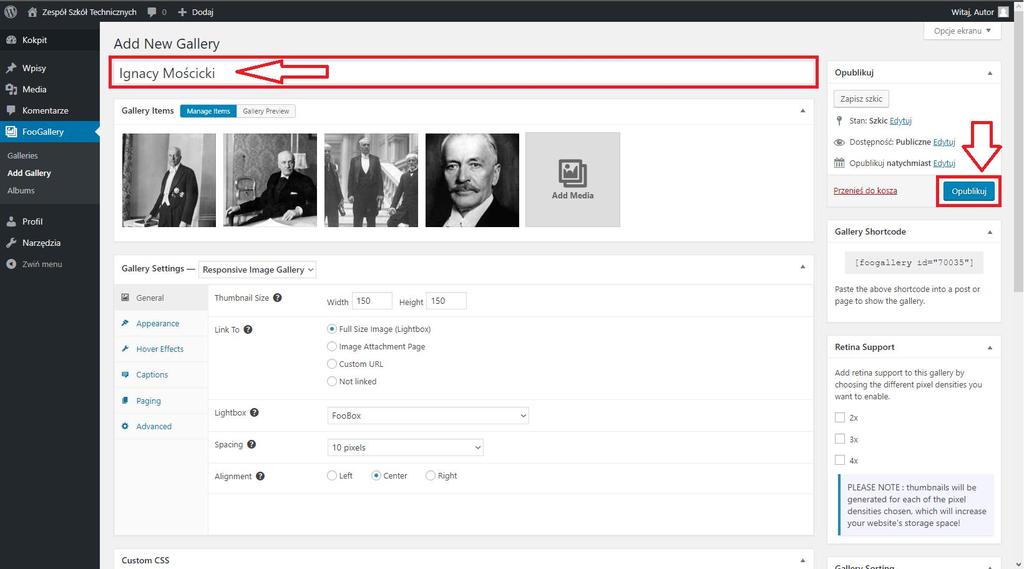The image size is (1024, 569).
Task: Click the eye icon beside Dostępność
Action: pyautogui.click(x=839, y=142)
